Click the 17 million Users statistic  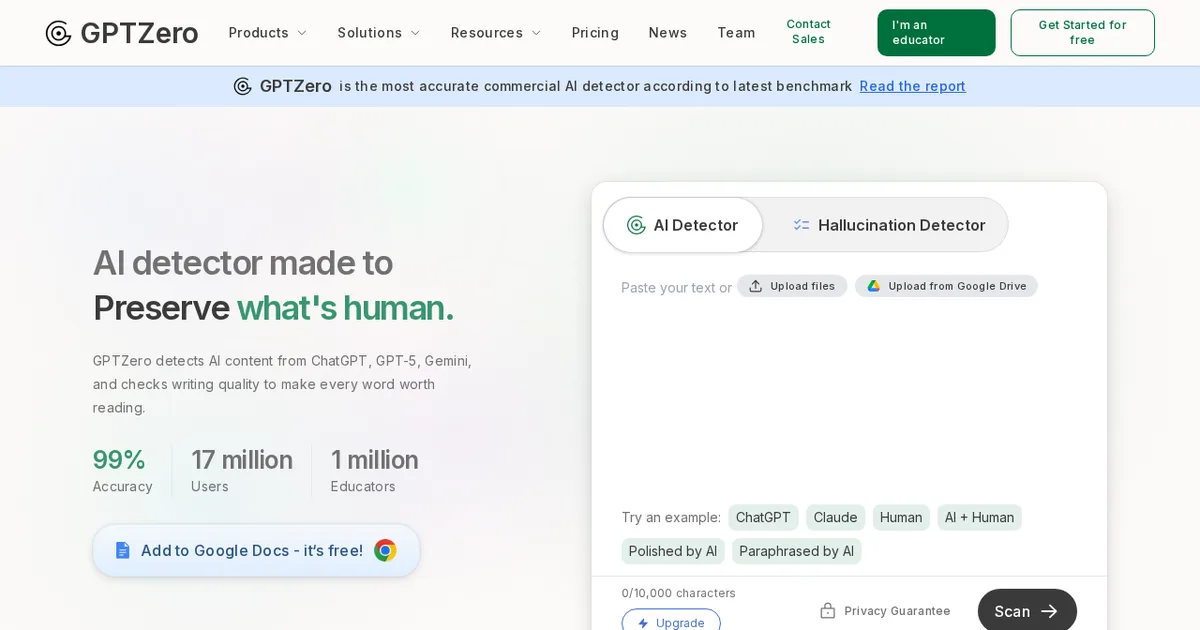(242, 471)
